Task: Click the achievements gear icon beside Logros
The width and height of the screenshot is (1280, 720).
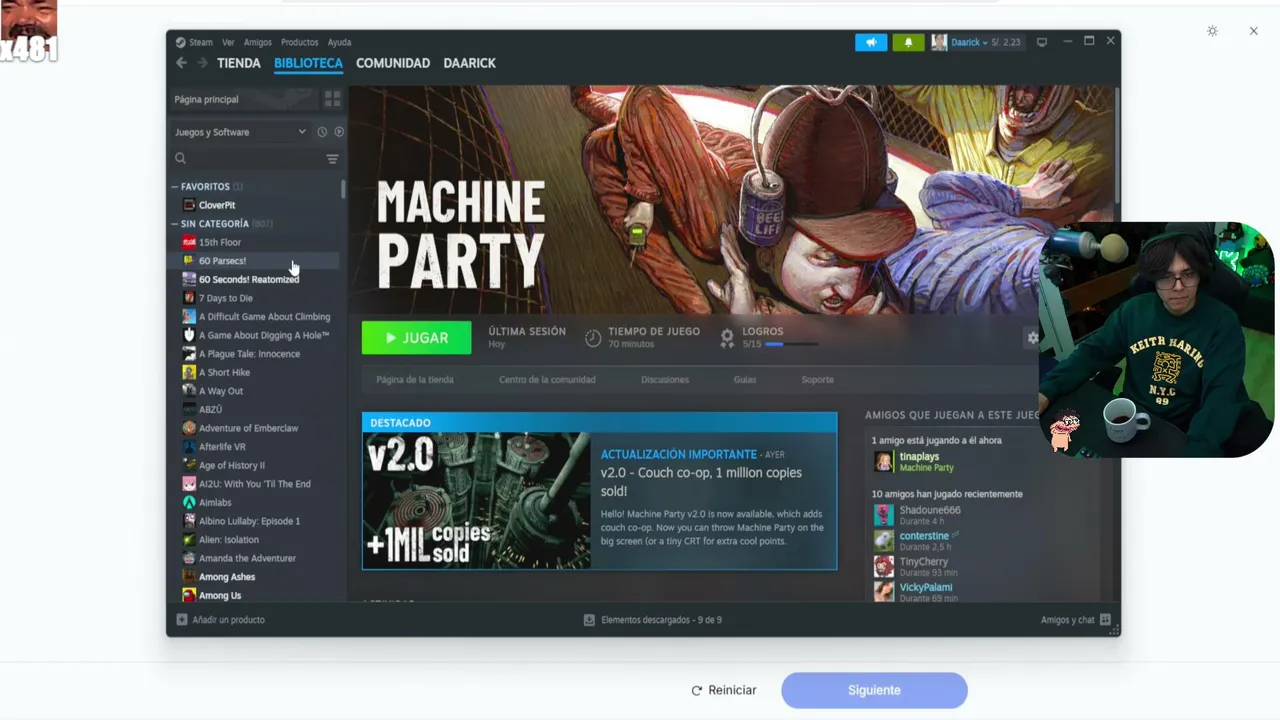Action: pos(727,338)
